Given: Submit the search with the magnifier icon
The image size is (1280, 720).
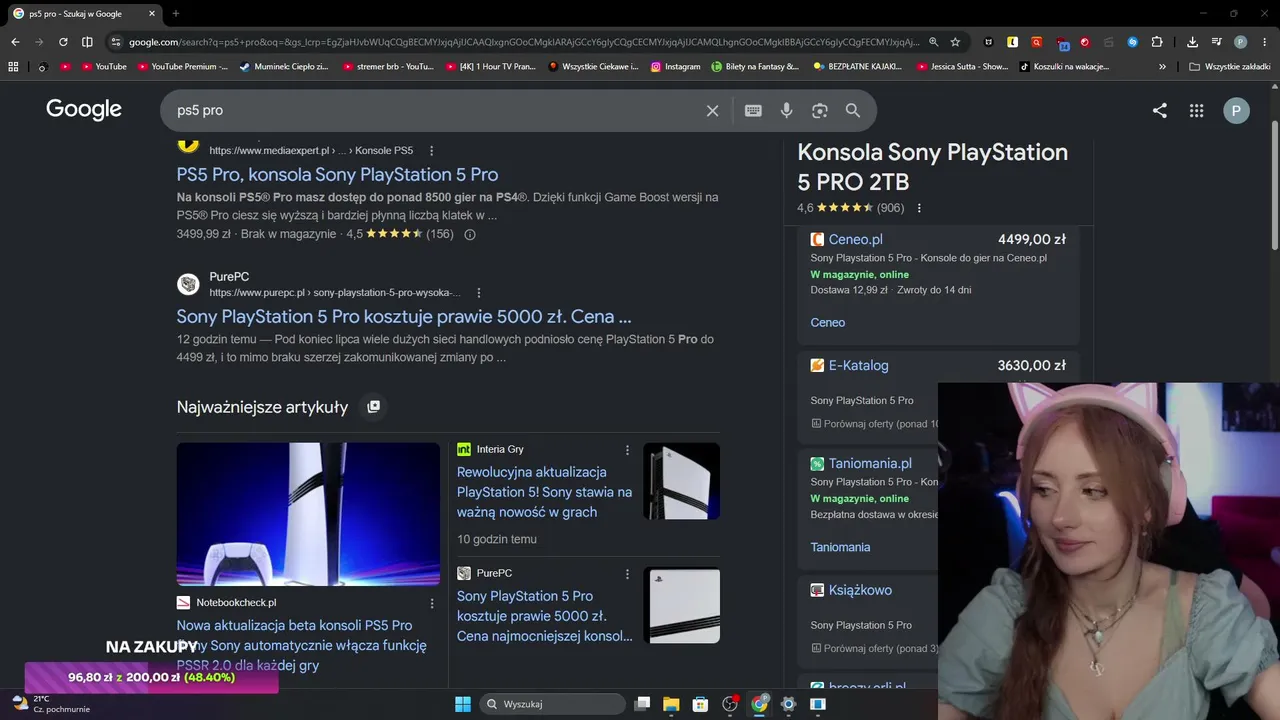Looking at the screenshot, I should coord(853,111).
